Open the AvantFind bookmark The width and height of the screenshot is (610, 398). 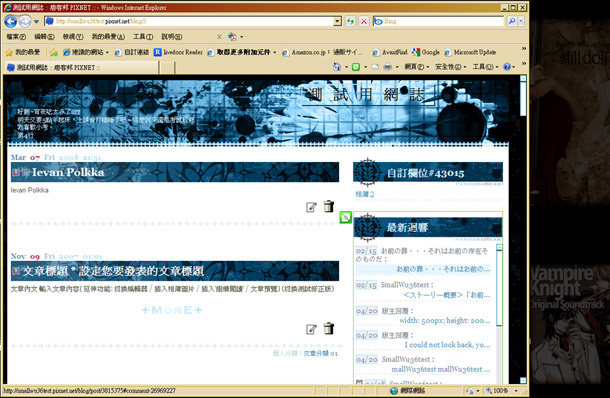390,52
